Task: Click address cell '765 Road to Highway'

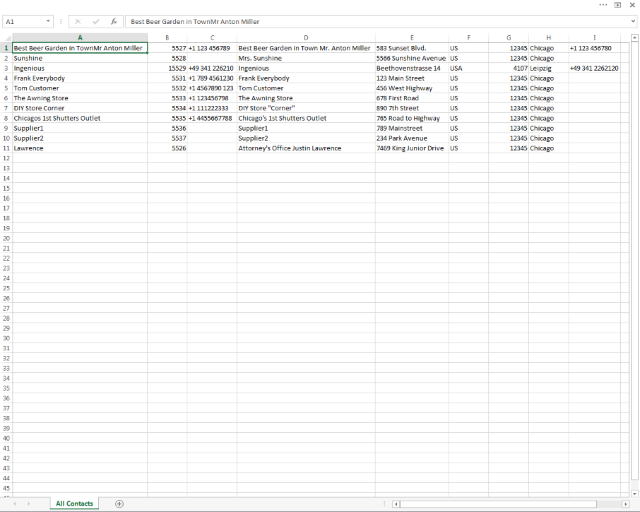Action: tap(412, 118)
